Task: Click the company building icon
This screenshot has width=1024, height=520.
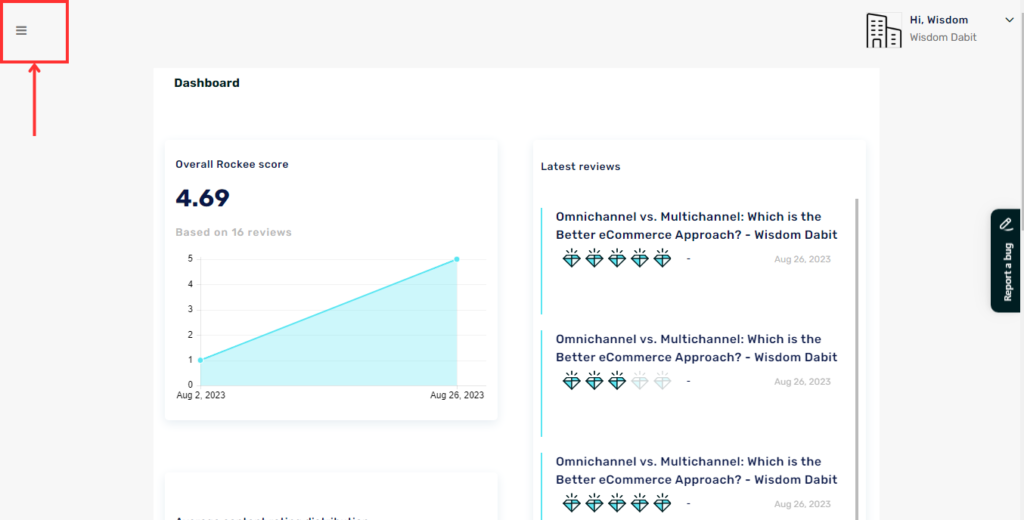Action: [884, 31]
